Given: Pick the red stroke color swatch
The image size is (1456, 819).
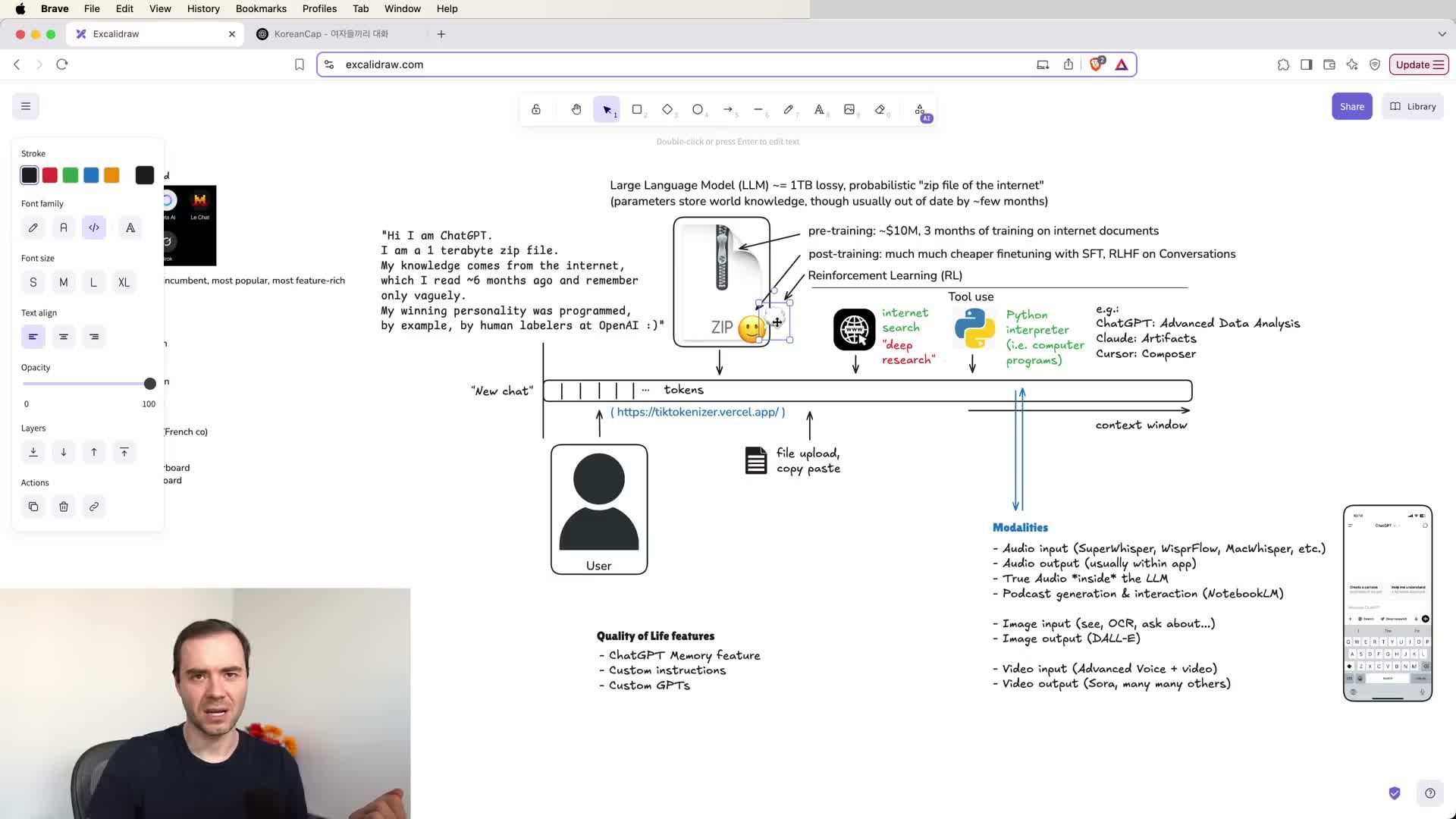Looking at the screenshot, I should click(50, 175).
